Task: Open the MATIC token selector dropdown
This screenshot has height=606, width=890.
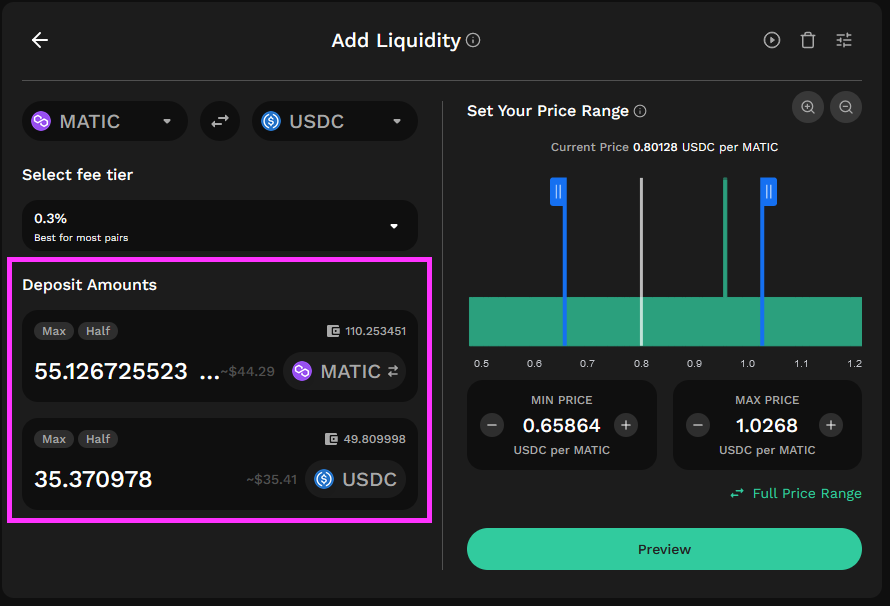Action: pyautogui.click(x=105, y=121)
